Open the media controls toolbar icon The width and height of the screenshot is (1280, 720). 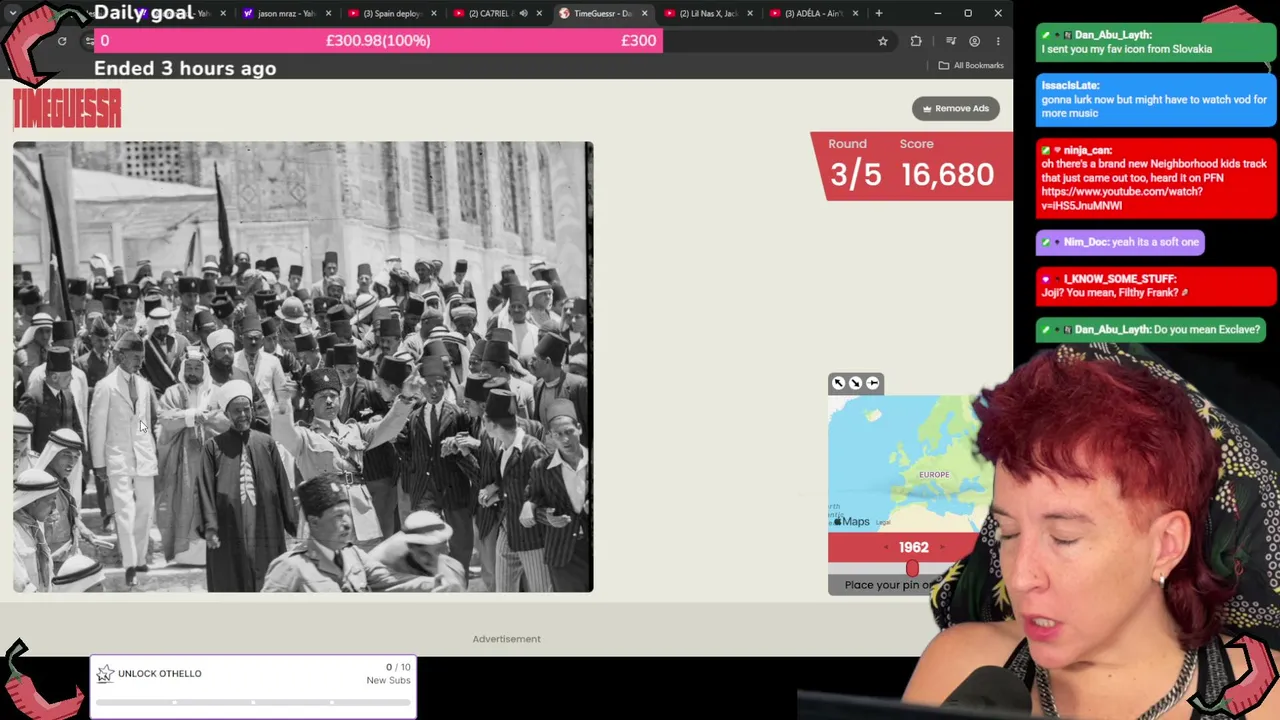click(951, 41)
